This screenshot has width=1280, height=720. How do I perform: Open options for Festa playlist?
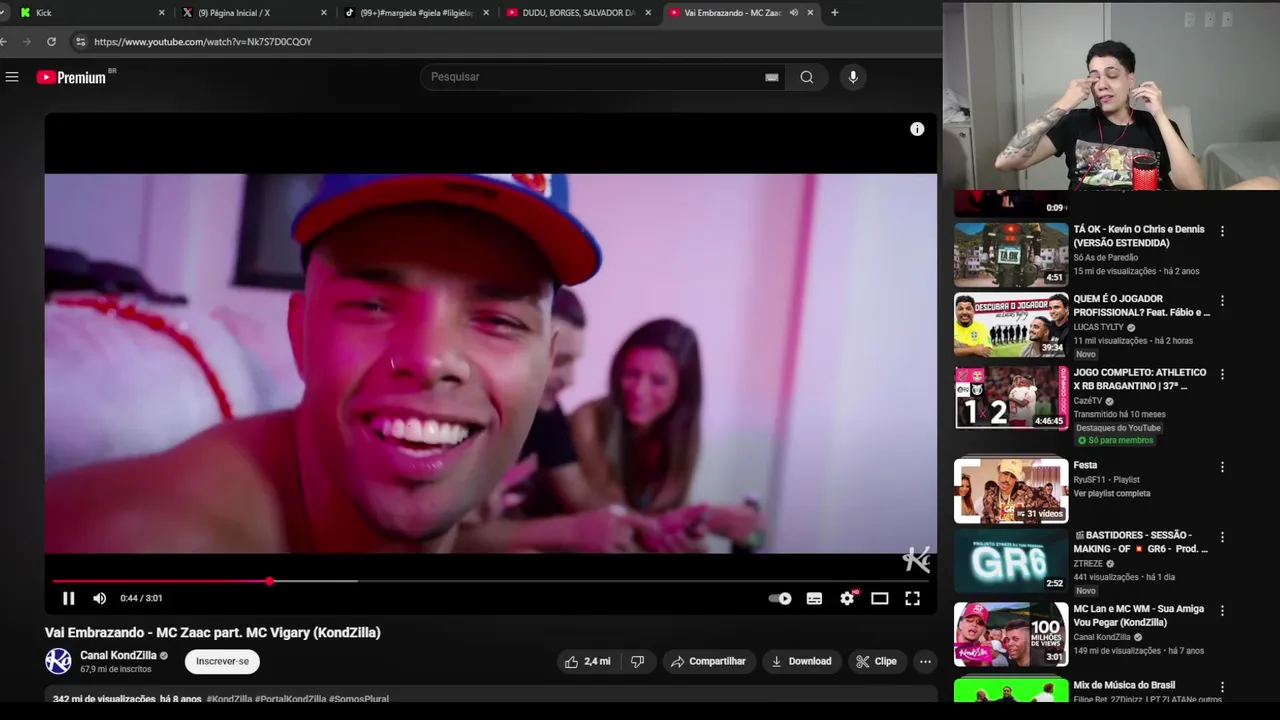click(x=1222, y=467)
